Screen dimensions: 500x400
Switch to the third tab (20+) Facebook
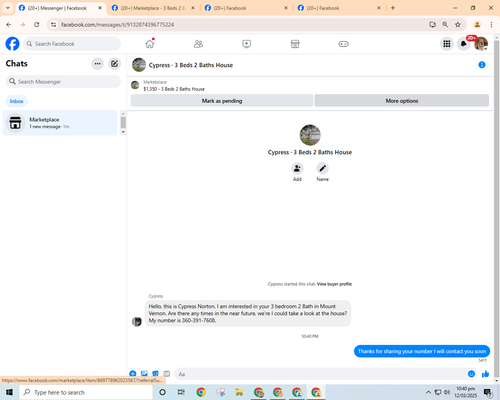point(247,8)
